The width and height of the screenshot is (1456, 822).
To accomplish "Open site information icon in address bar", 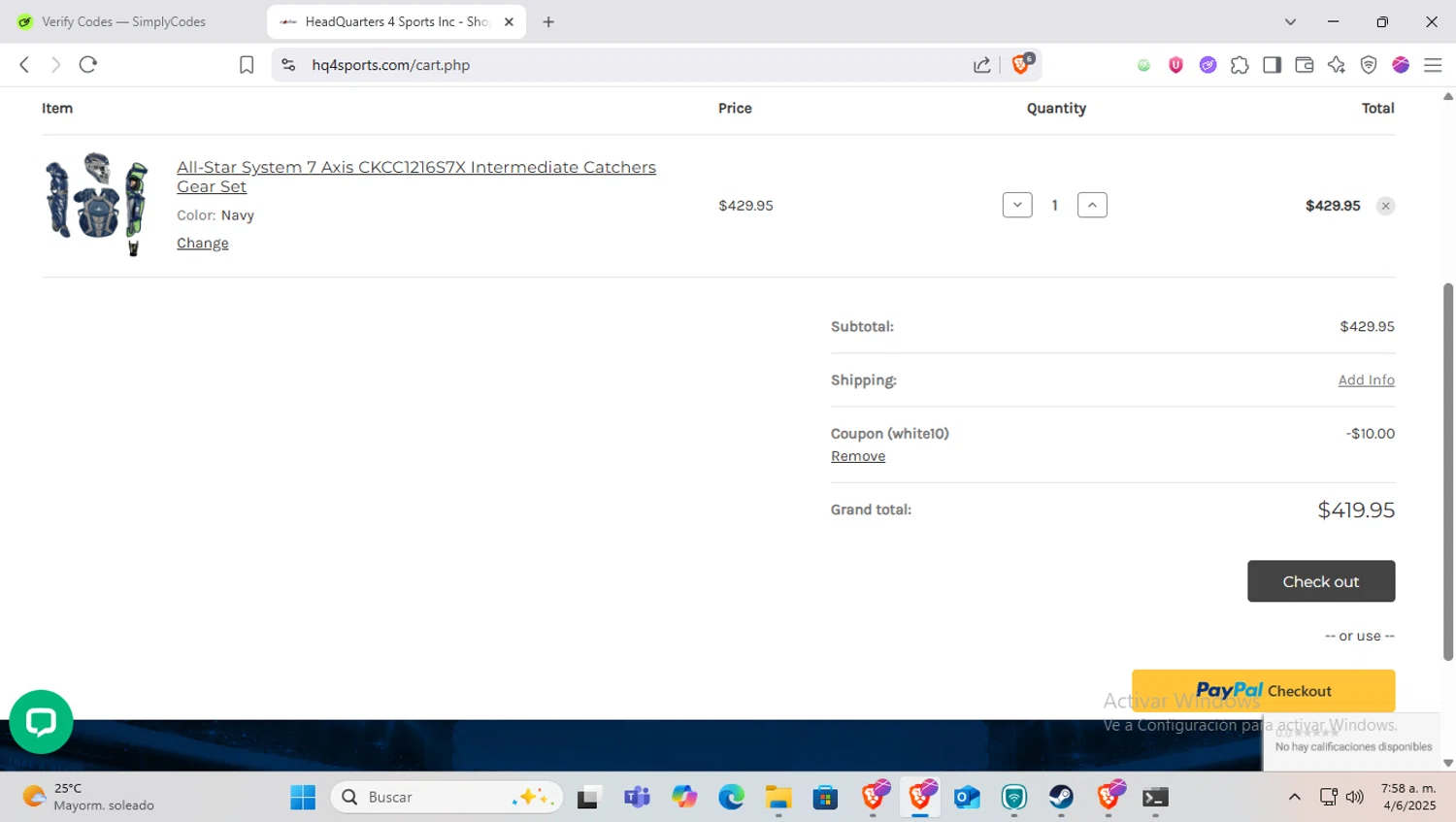I will 288,65.
